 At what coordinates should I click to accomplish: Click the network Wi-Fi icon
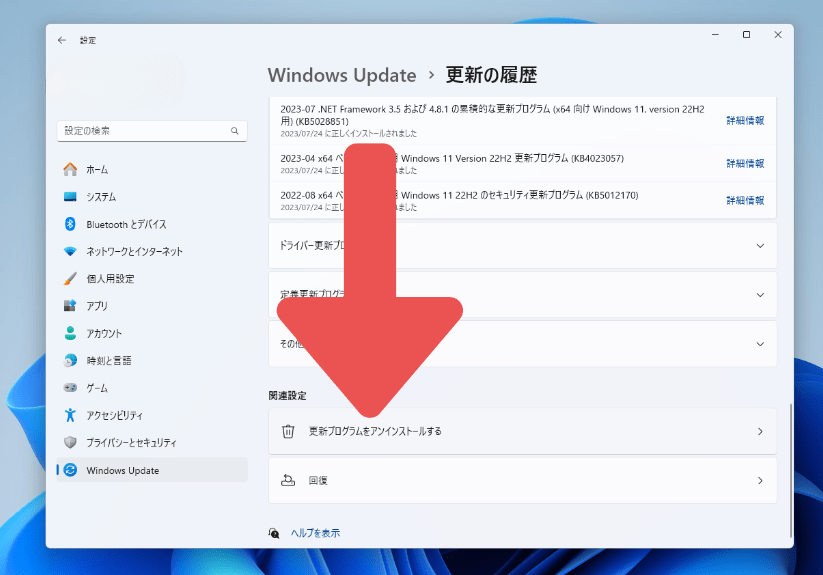tap(70, 251)
